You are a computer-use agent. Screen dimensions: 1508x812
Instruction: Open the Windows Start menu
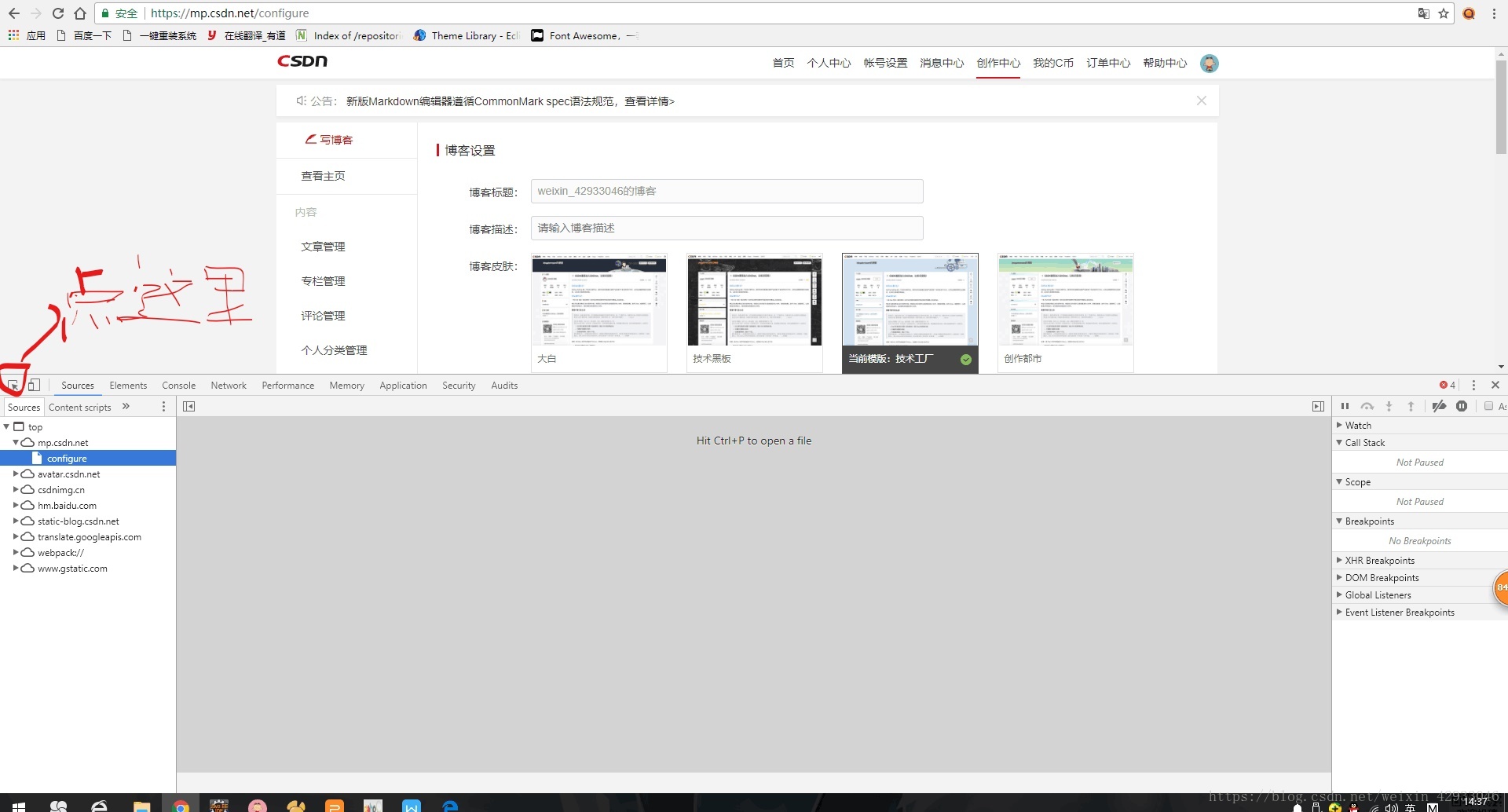19,806
